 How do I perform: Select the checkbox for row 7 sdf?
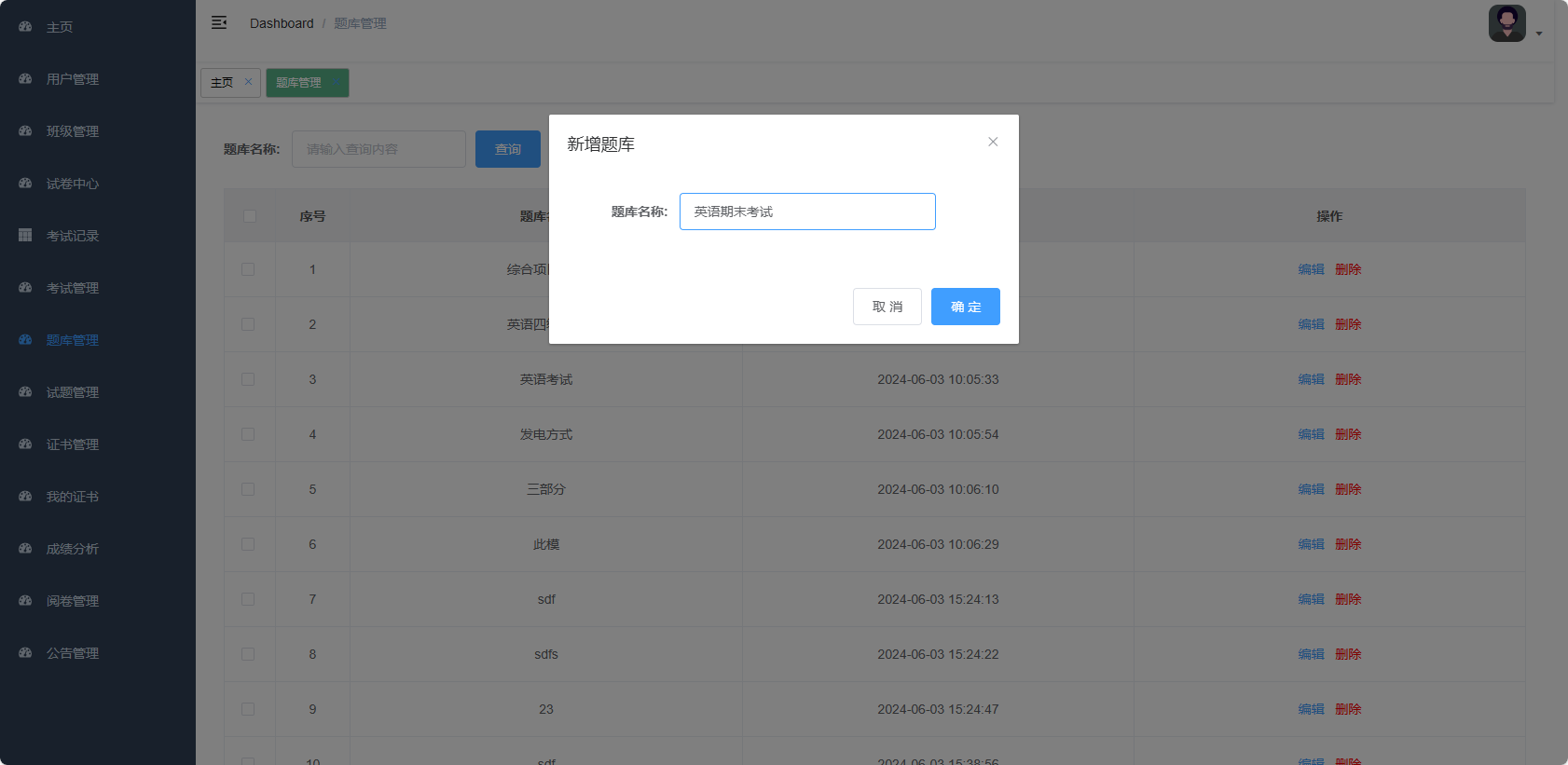point(248,599)
